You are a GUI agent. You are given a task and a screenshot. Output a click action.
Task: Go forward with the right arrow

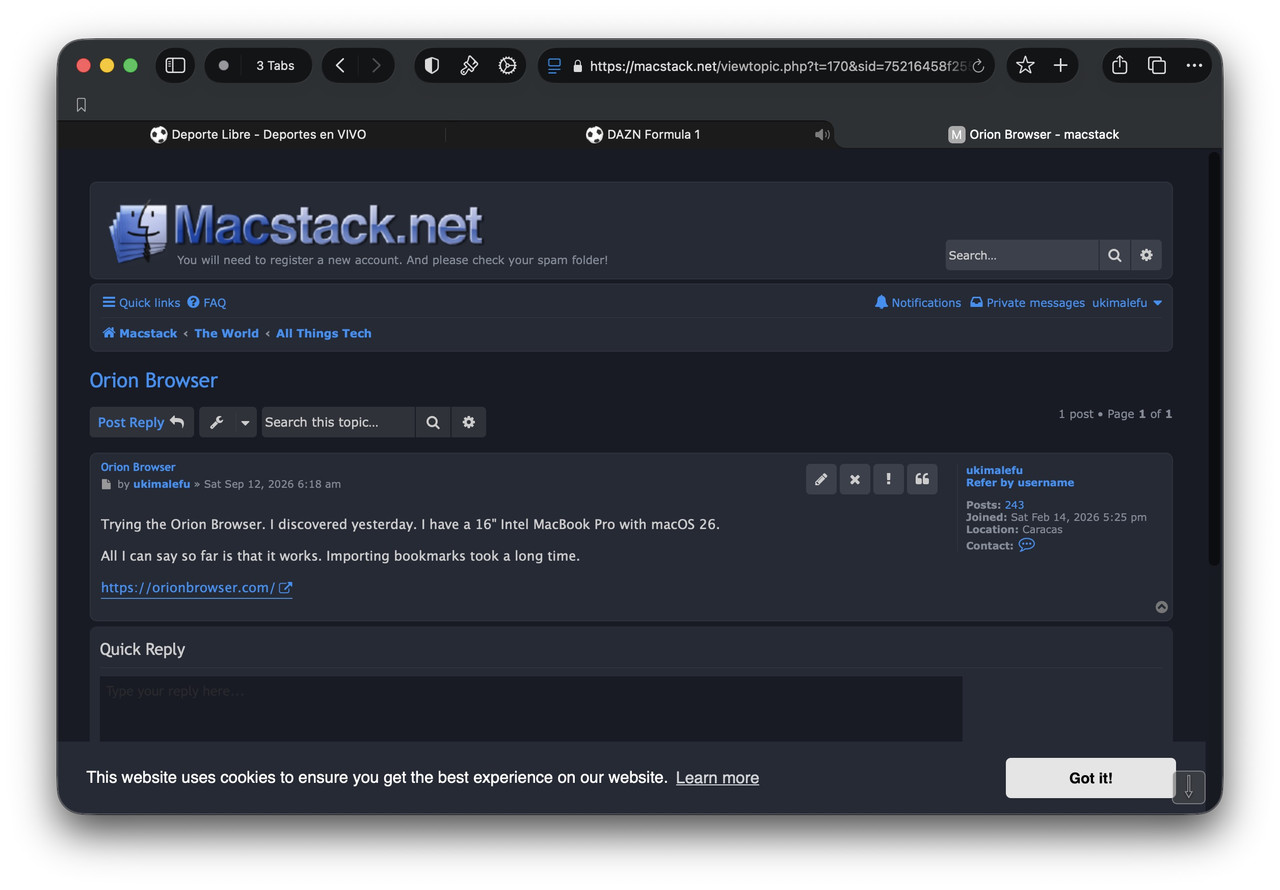pyautogui.click(x=376, y=65)
